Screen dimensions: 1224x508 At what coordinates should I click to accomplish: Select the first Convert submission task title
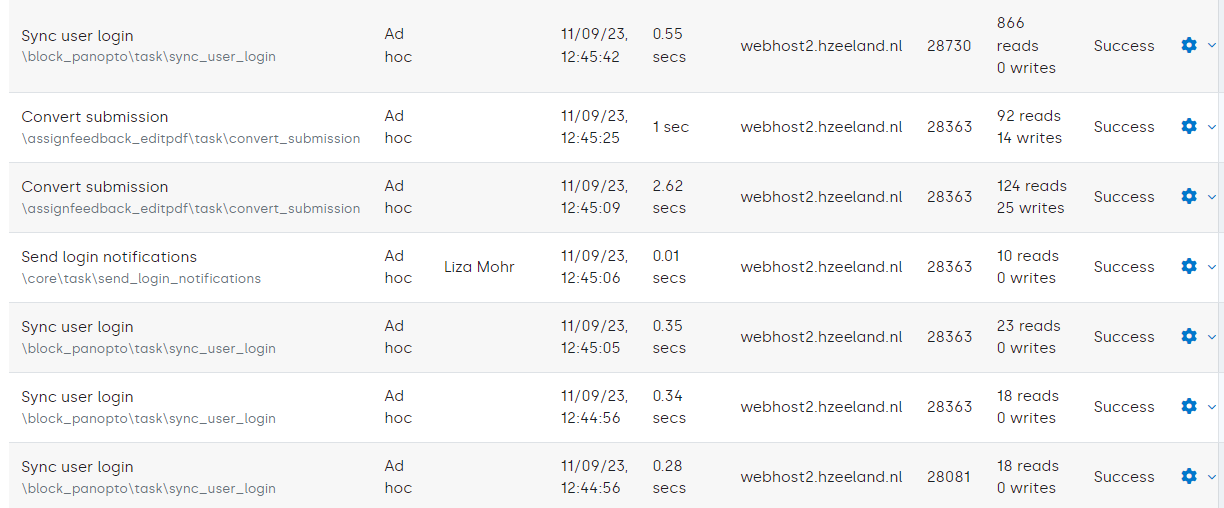pos(95,117)
